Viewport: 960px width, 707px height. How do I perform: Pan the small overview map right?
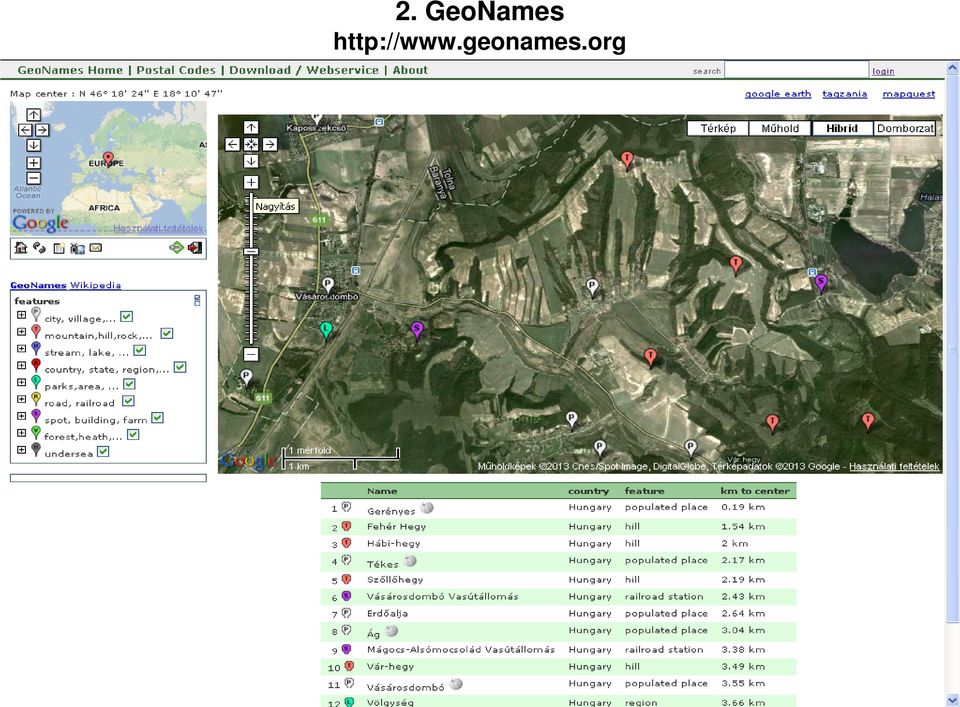[42, 130]
